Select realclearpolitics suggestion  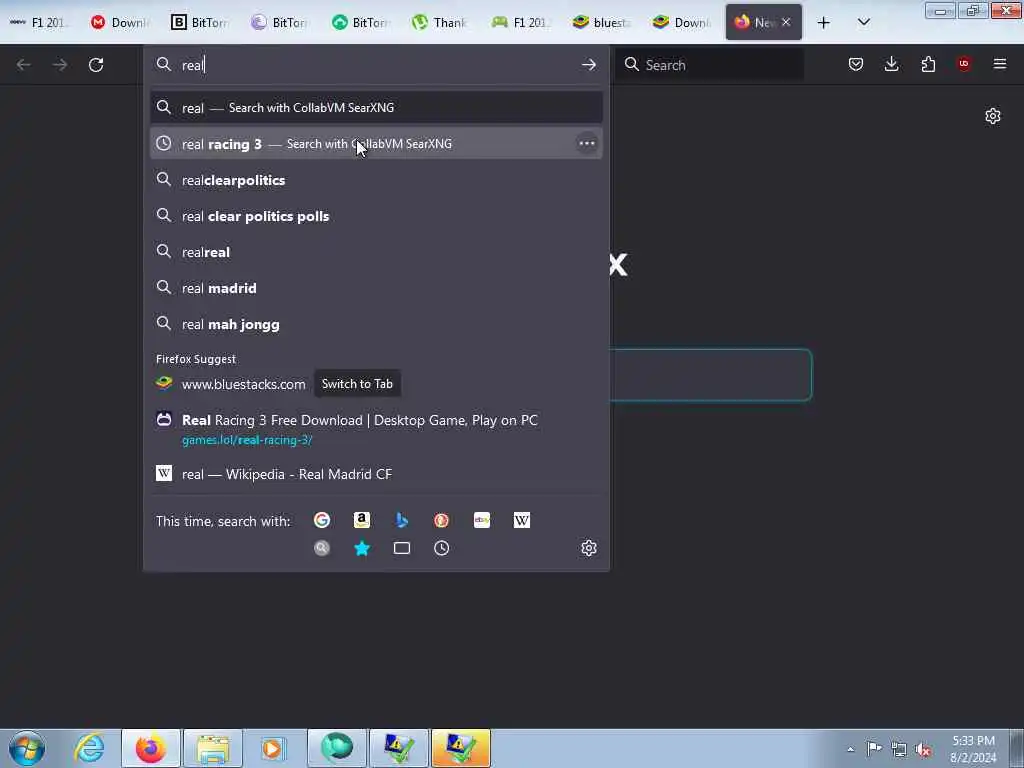376,180
